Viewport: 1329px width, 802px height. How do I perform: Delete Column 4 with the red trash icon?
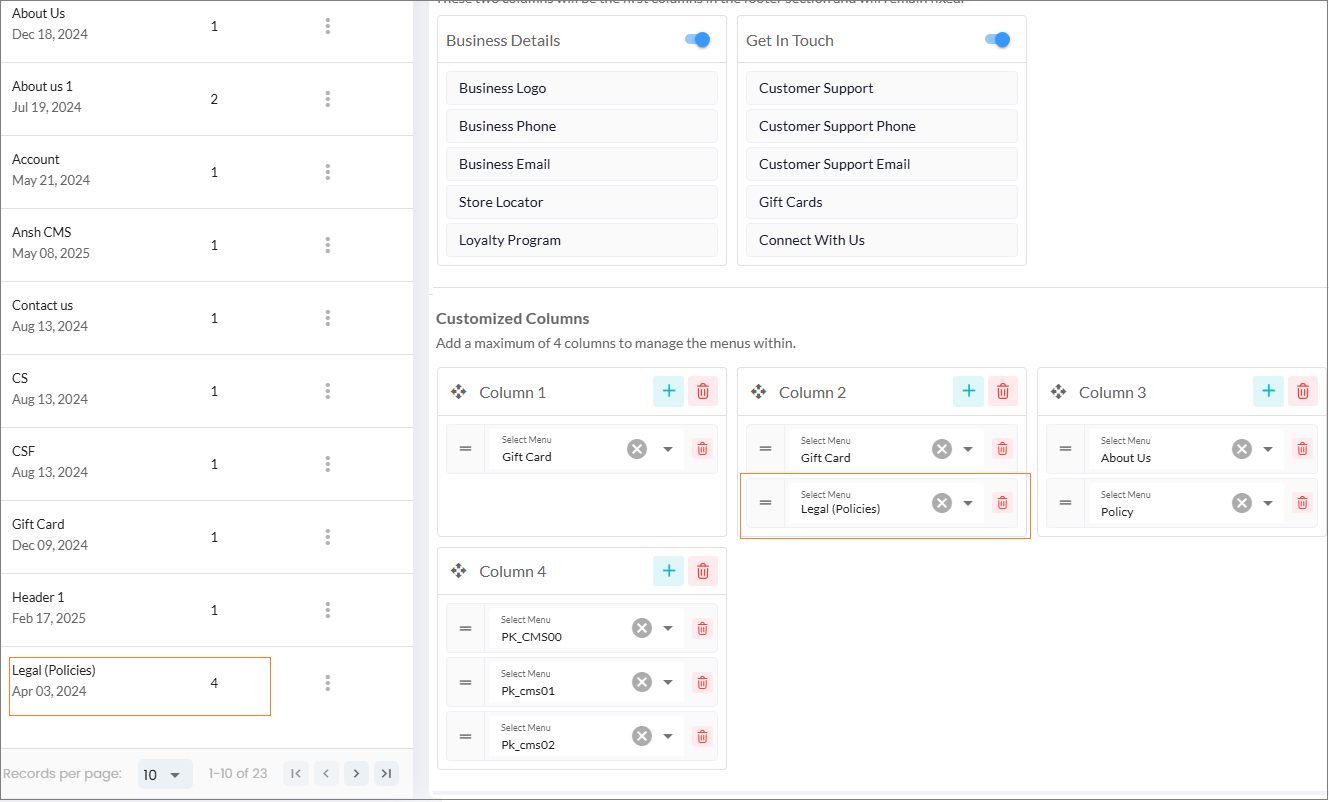coord(702,571)
